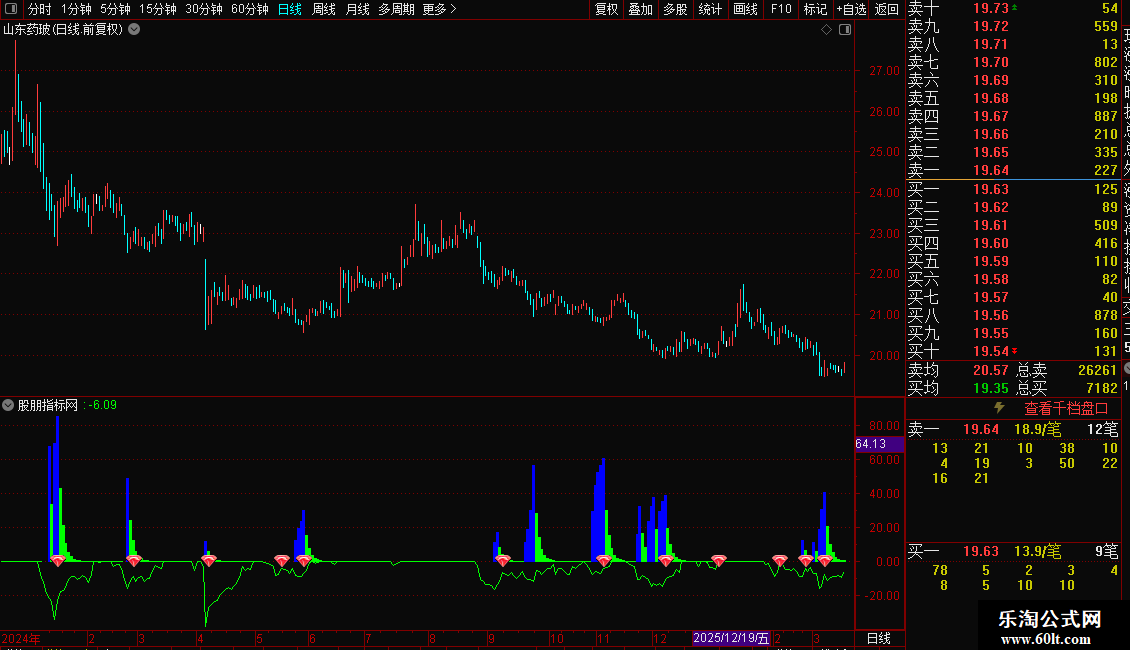Switch to the 15分钟 period
Viewport: 1130px width, 650px height.
point(158,9)
